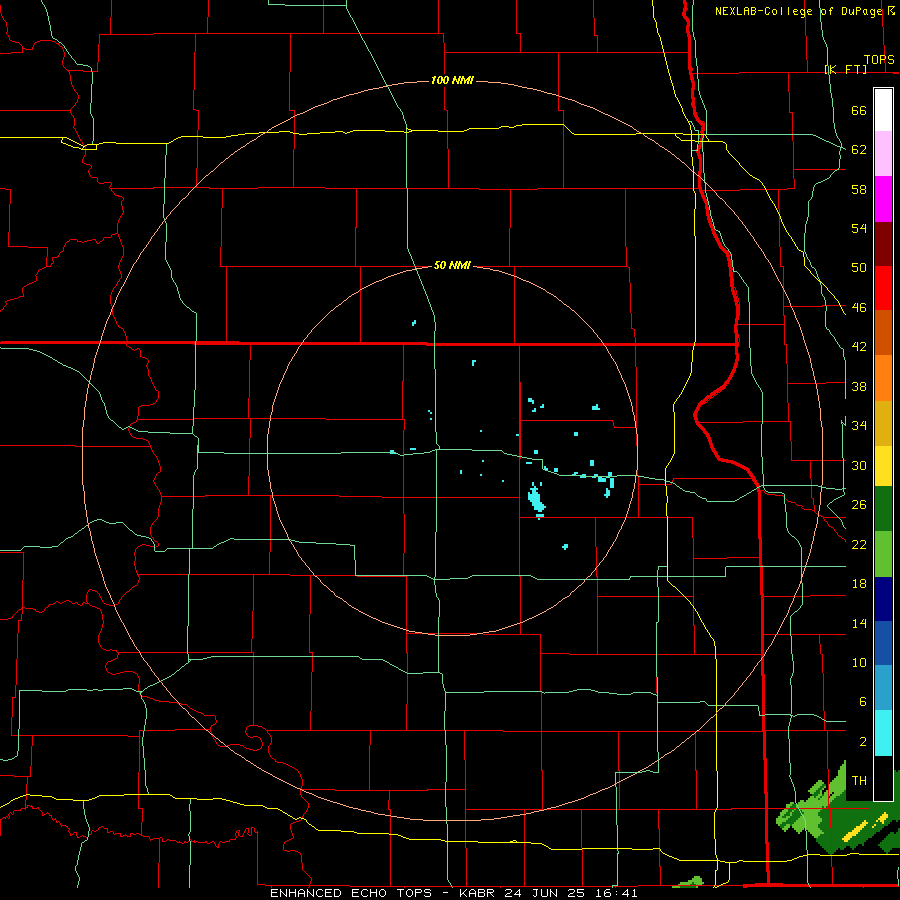Pick the navy blue legend swatch
Viewport: 900px width, 900px height.
coord(883,599)
